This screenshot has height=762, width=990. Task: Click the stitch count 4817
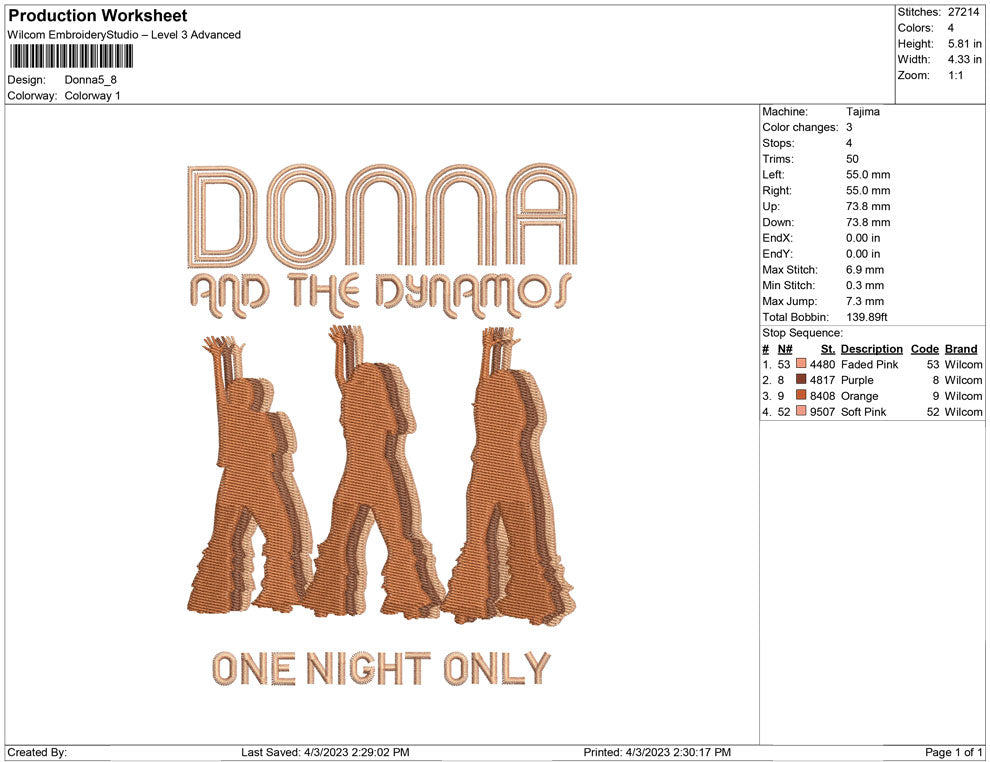click(822, 380)
